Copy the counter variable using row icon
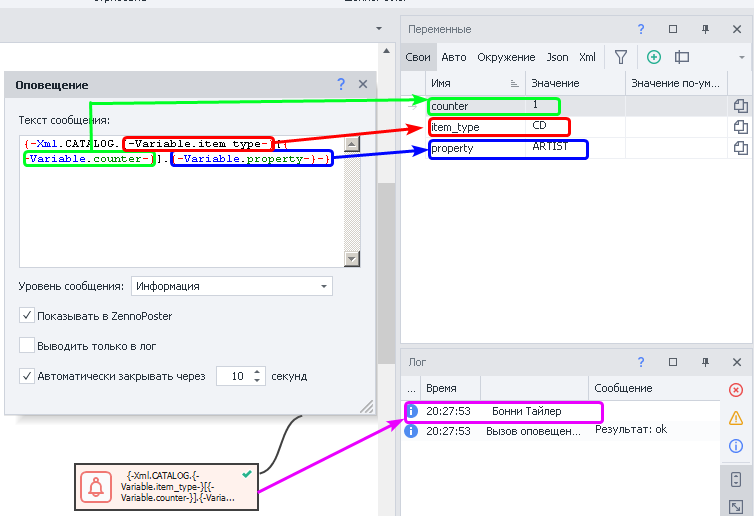This screenshot has width=754, height=516. [x=740, y=105]
